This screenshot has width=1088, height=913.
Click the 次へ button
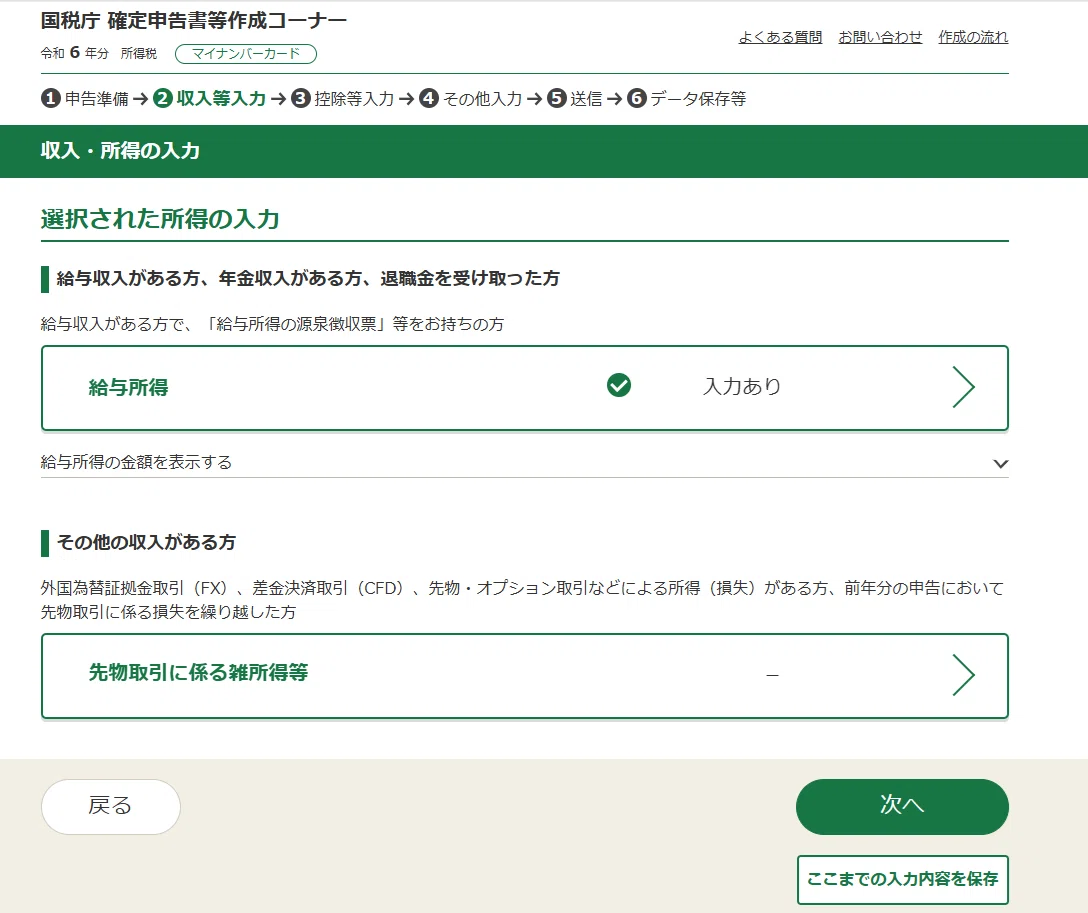click(902, 806)
